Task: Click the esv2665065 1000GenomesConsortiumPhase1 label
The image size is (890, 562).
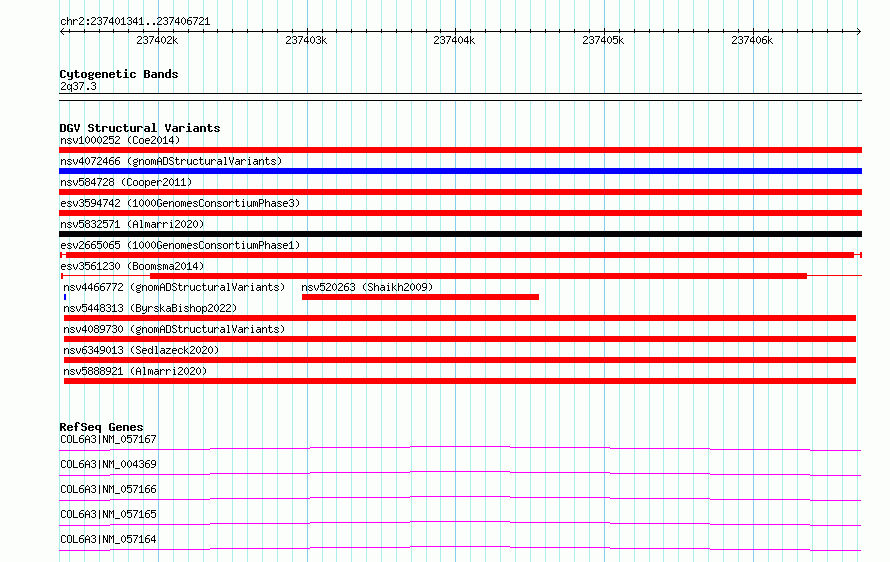Action: [180, 245]
